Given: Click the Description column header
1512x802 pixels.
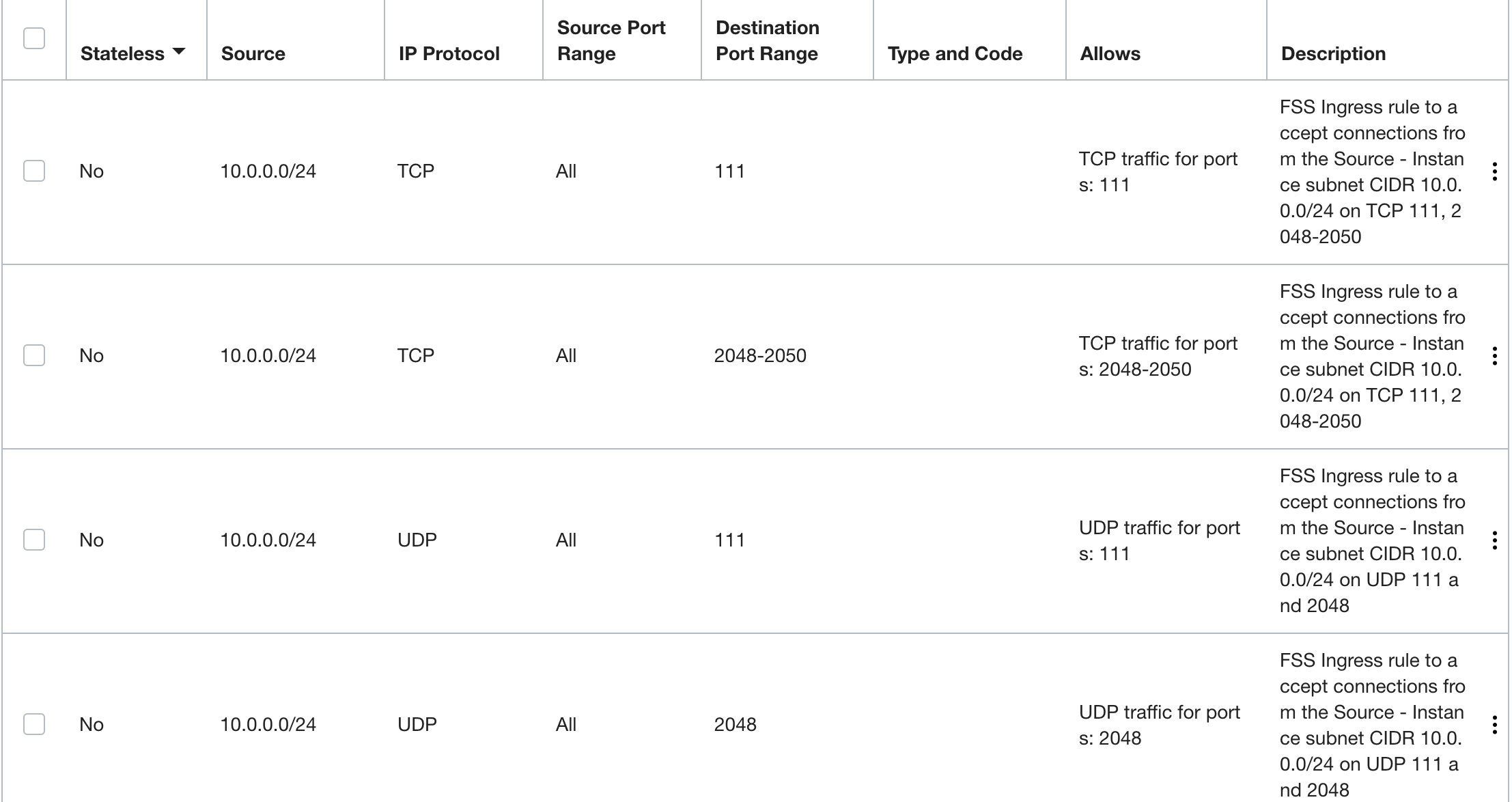Looking at the screenshot, I should pos(1332,53).
